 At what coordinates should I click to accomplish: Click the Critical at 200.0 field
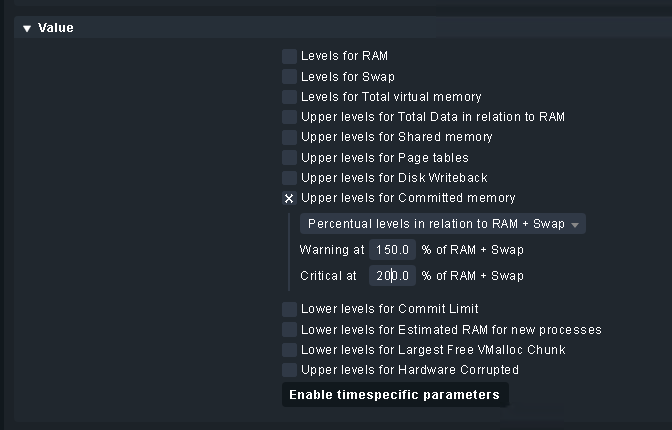coord(392,275)
